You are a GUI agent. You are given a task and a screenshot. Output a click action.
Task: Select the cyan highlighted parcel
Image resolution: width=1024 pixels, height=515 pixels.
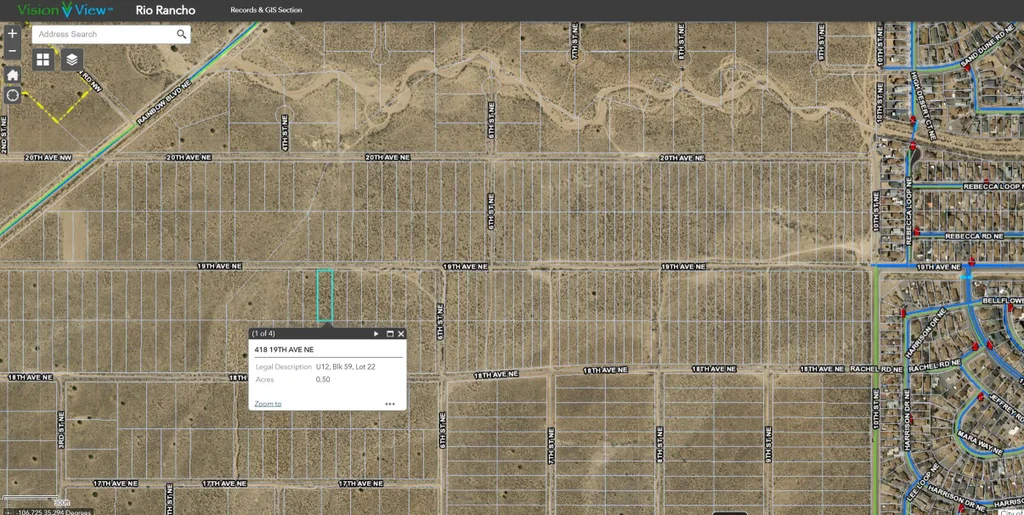click(x=325, y=295)
